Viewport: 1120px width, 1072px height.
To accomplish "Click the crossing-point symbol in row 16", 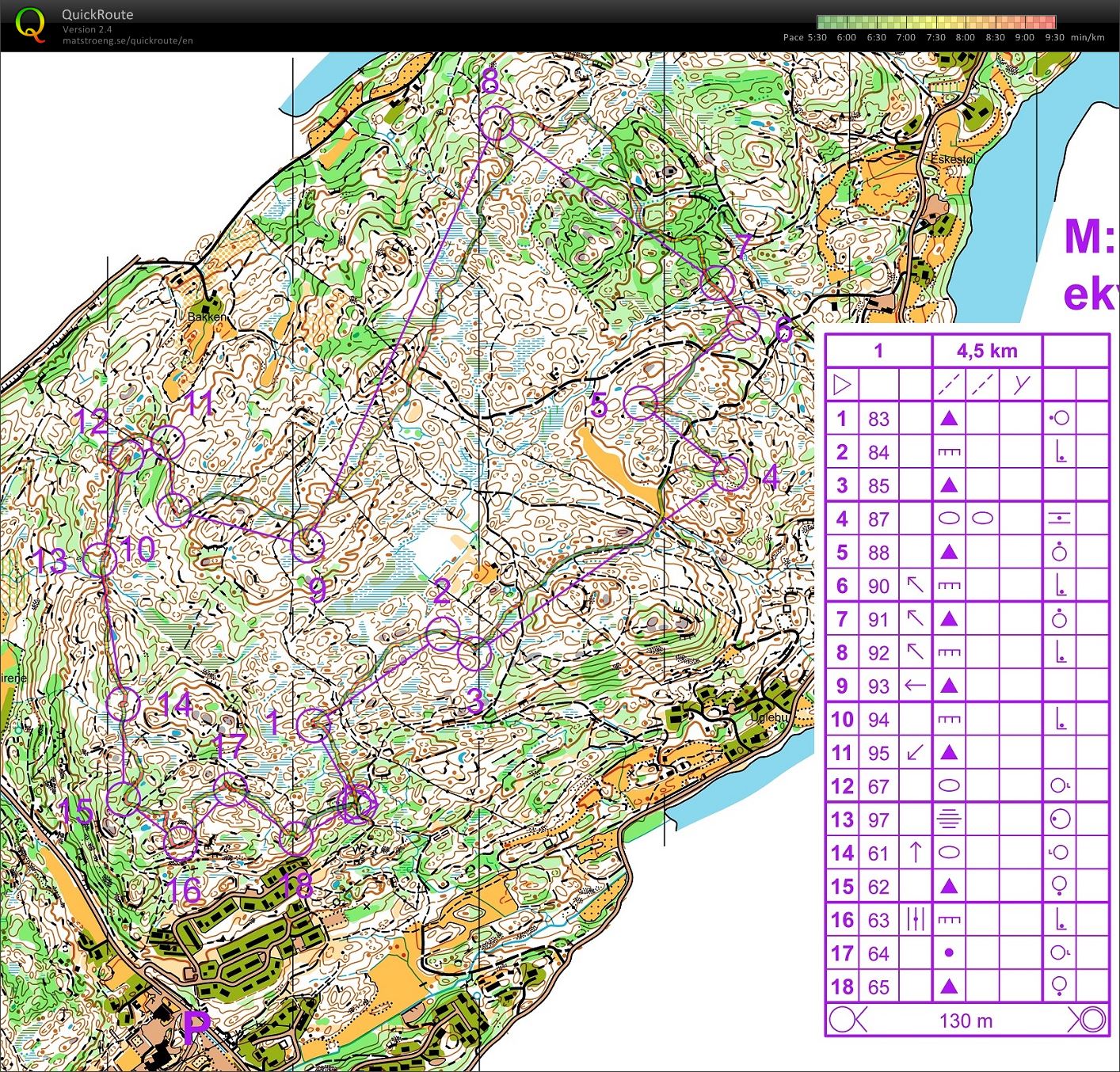I will tap(915, 919).
